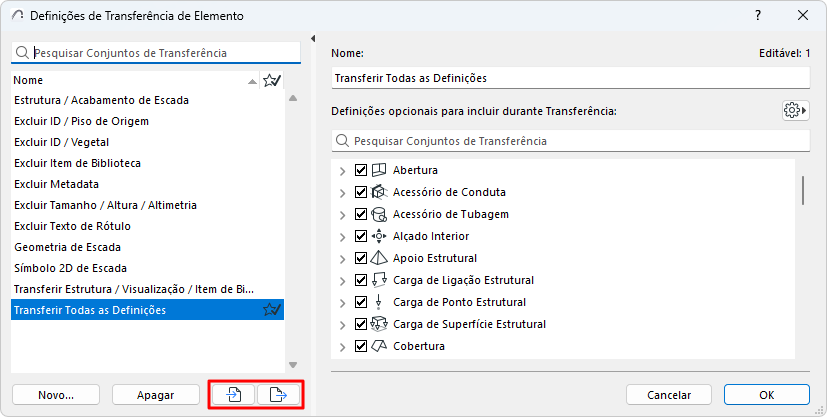Click the Alçado Interior icon
827x417 pixels.
click(x=379, y=236)
